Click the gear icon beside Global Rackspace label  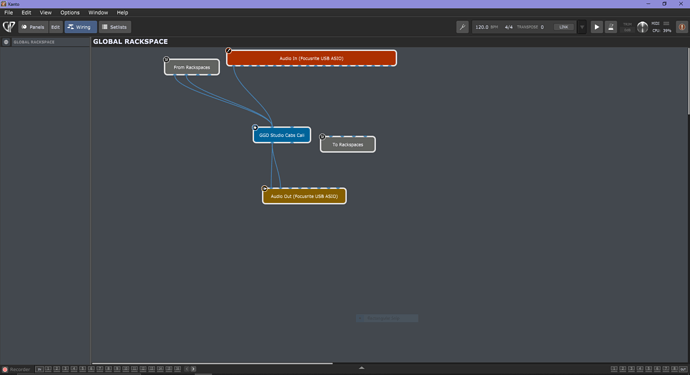(x=6, y=42)
